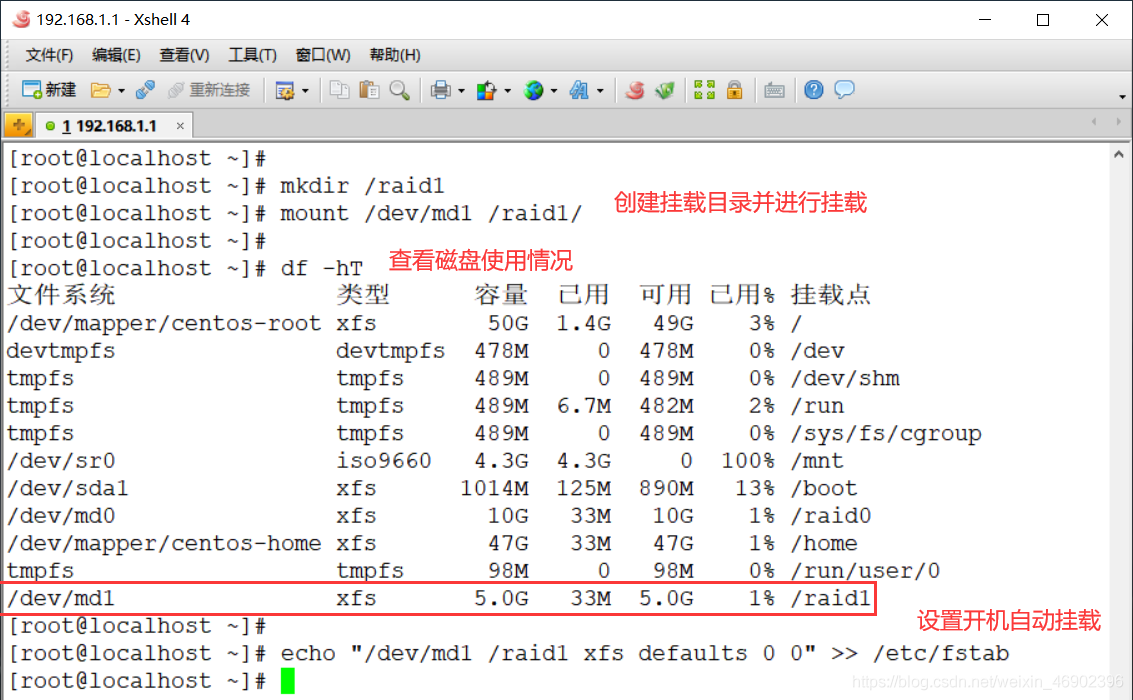This screenshot has height=700, width=1133.
Task: Click the color scheme icon
Action: coord(486,90)
